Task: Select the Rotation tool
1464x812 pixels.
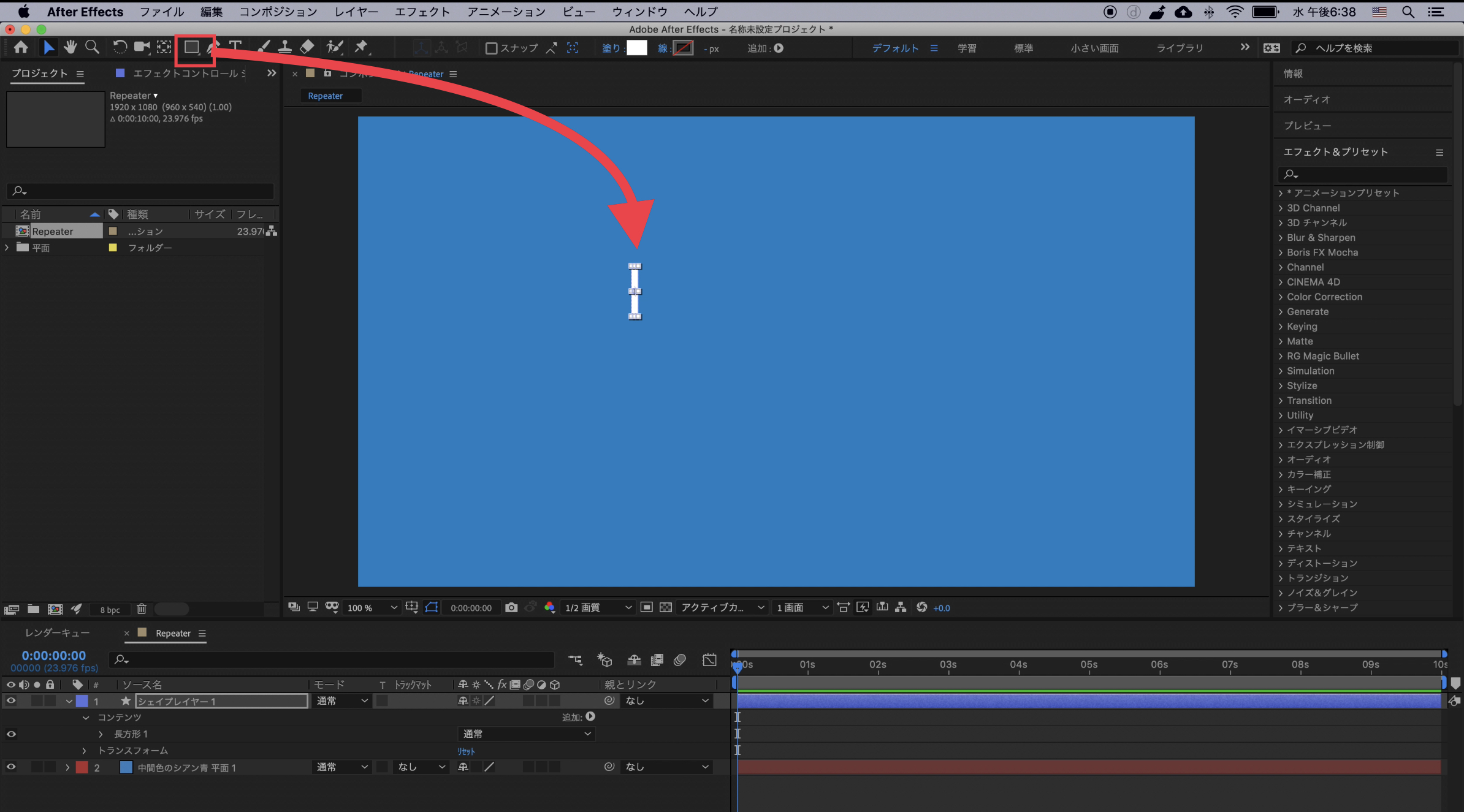Action: coord(120,47)
